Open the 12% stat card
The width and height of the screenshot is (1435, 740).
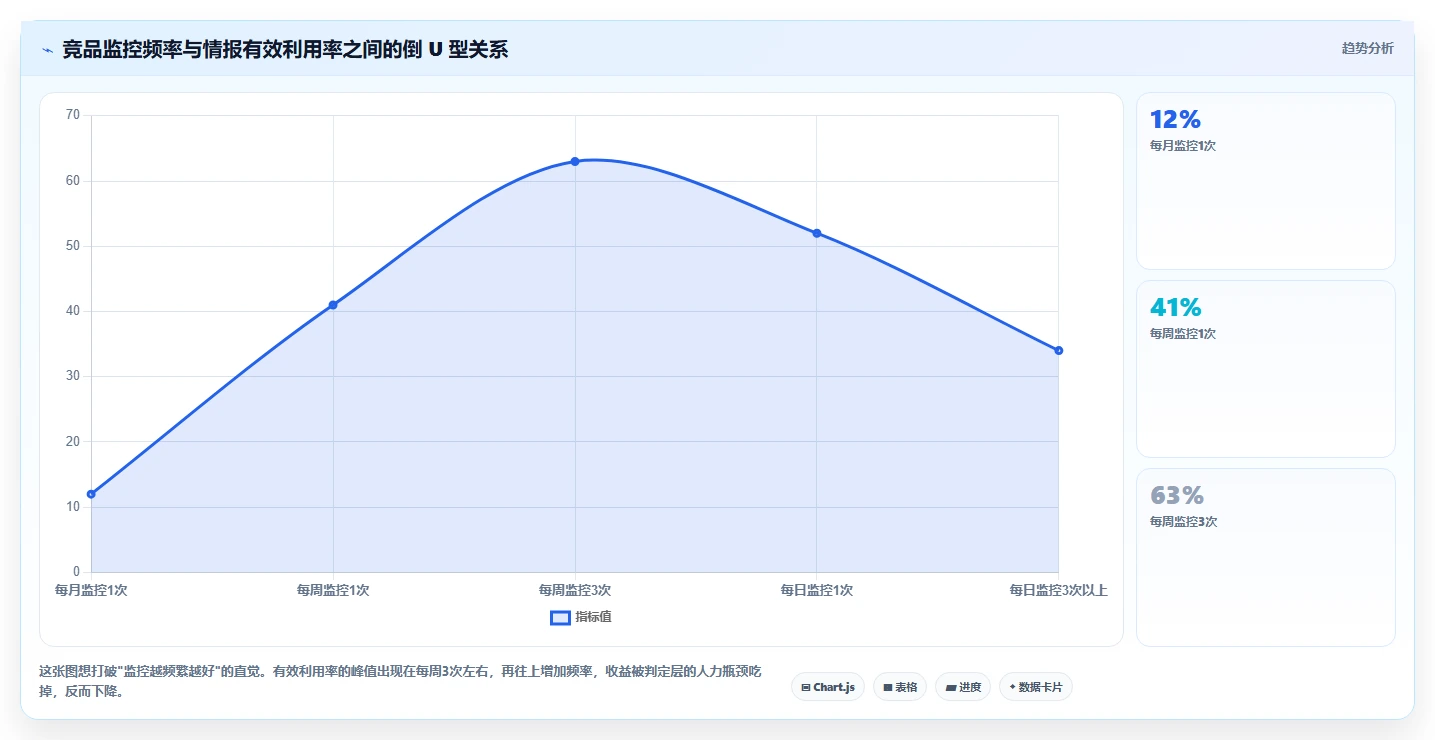1265,181
